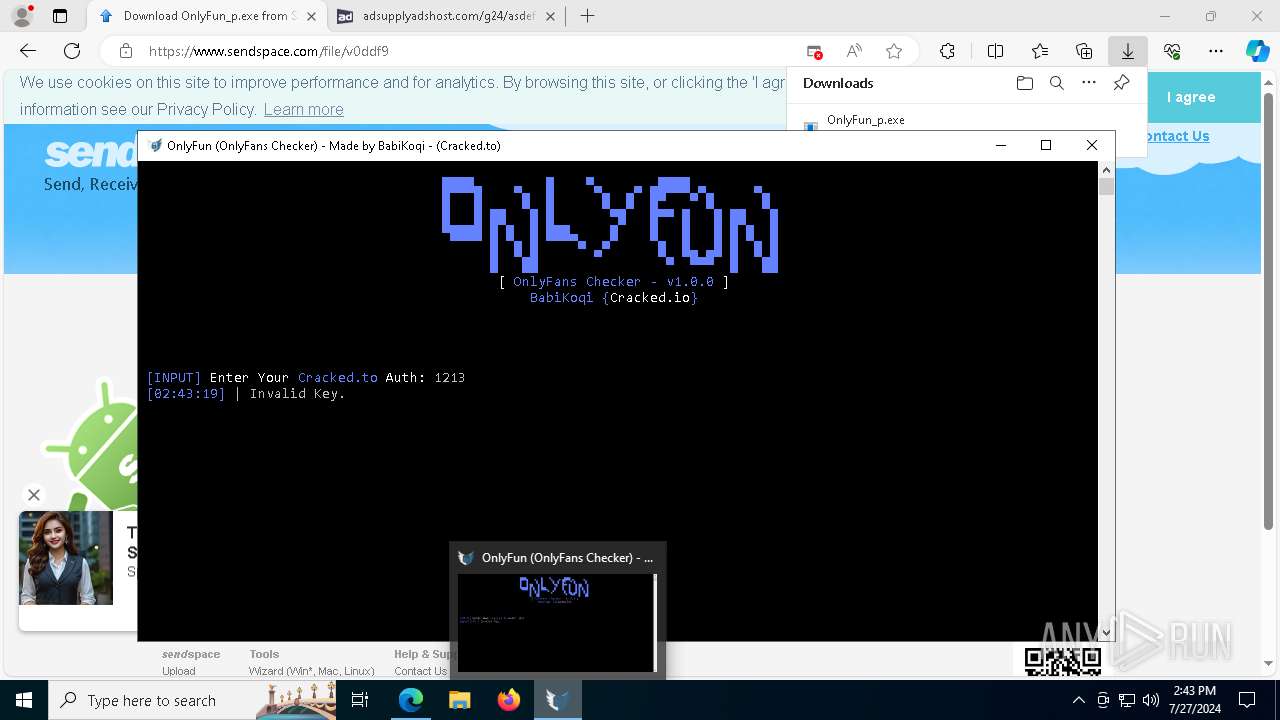Open a new browser tab
Screen dimensions: 1280x720
pos(587,16)
